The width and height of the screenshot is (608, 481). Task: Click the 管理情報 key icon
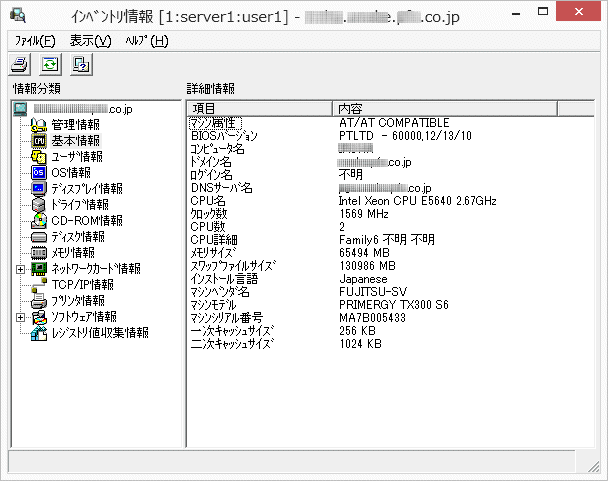coord(39,125)
